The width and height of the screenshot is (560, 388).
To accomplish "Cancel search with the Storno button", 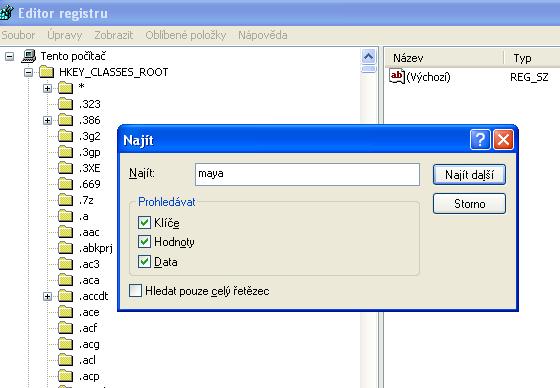I will 469,204.
